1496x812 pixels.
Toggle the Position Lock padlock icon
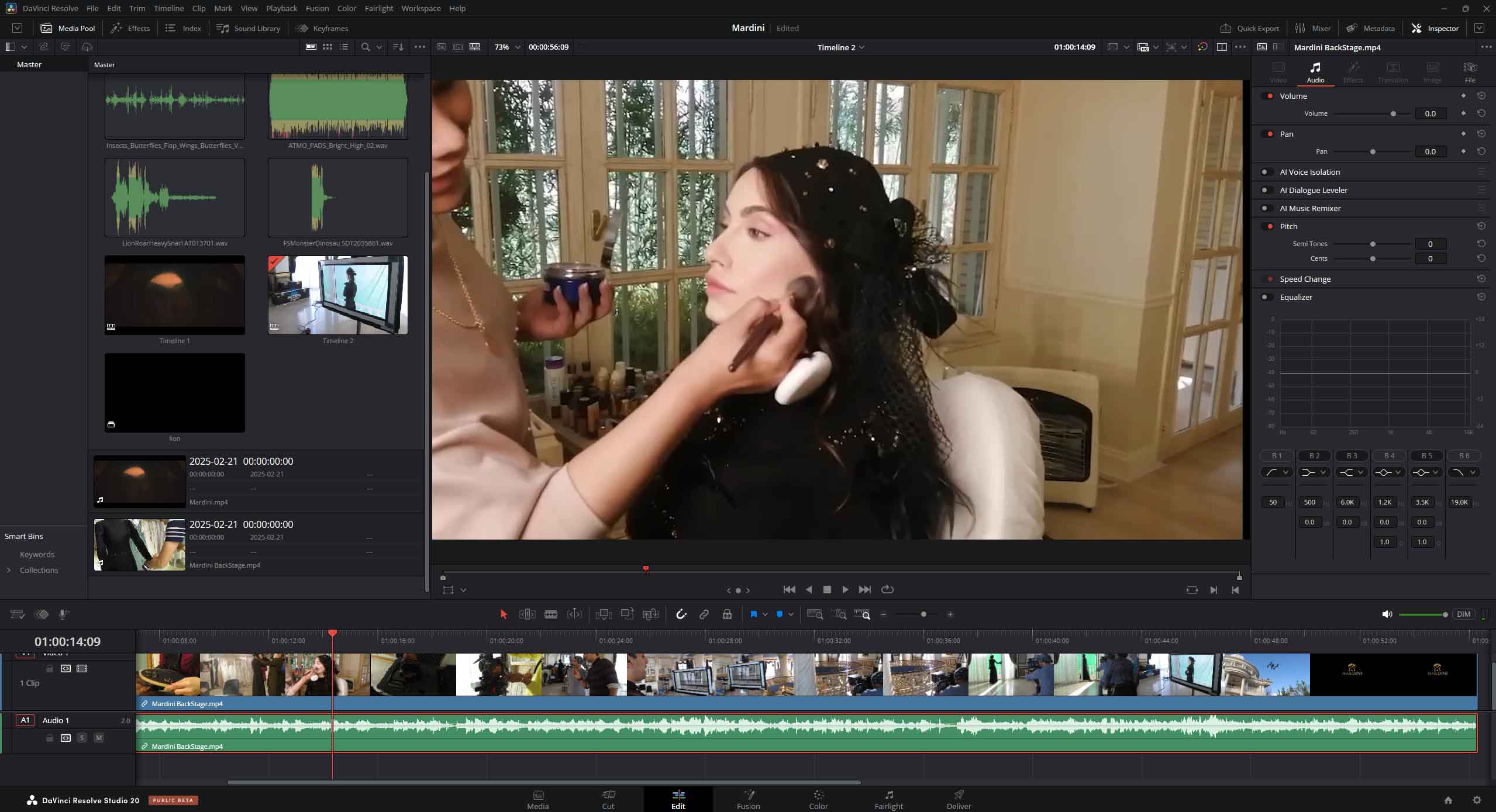tap(727, 614)
